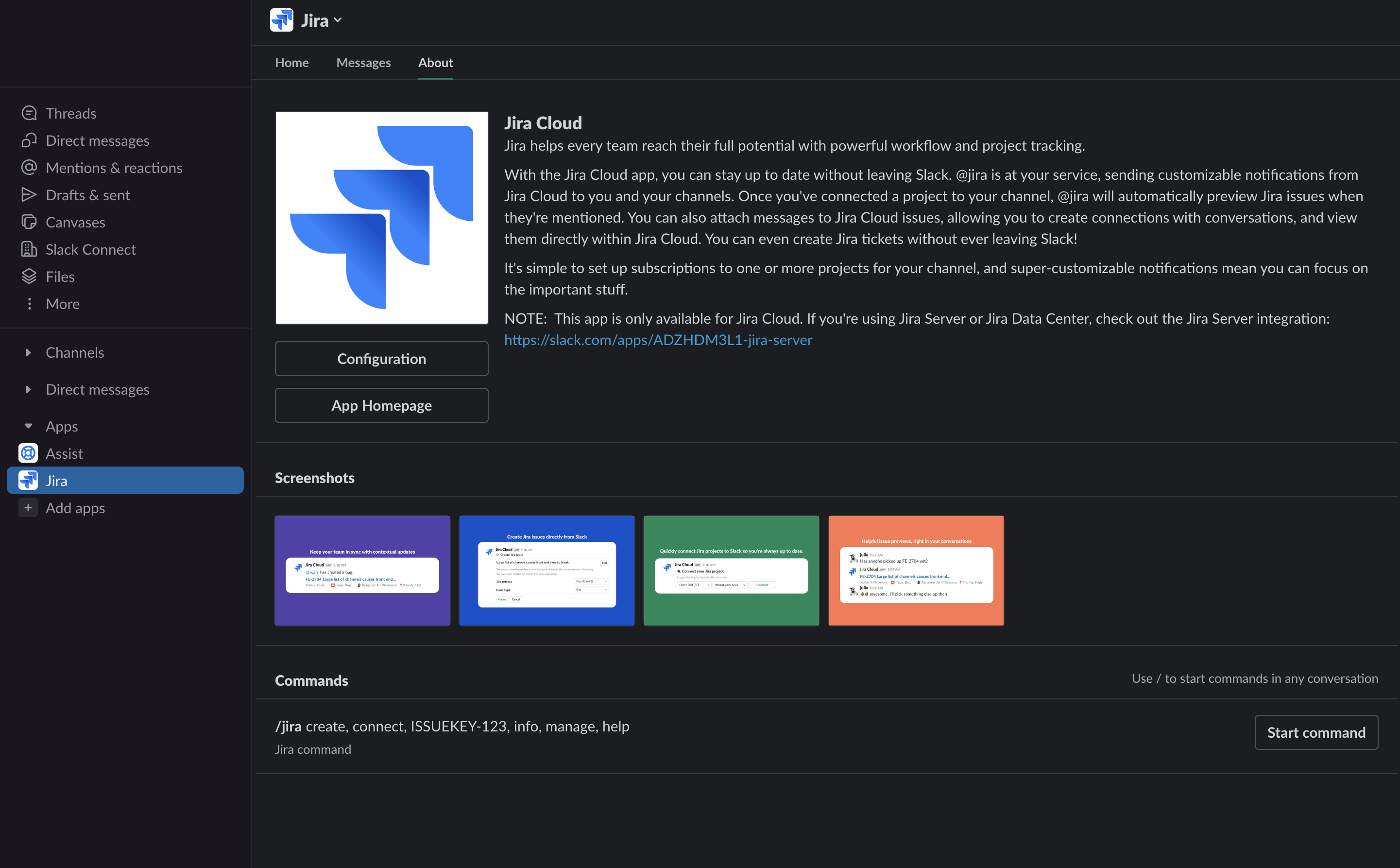This screenshot has height=868, width=1400.
Task: Open Slack Connect
Action: [90, 249]
